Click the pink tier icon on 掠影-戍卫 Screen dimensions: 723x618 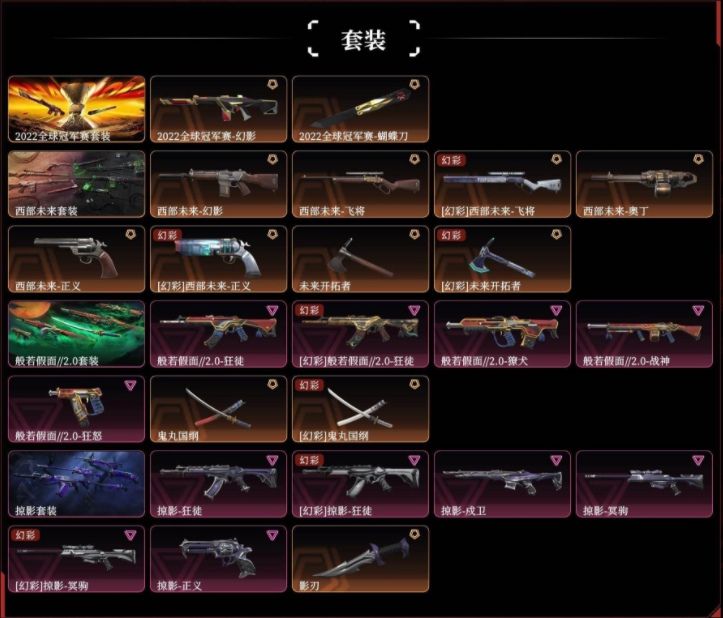coord(557,460)
